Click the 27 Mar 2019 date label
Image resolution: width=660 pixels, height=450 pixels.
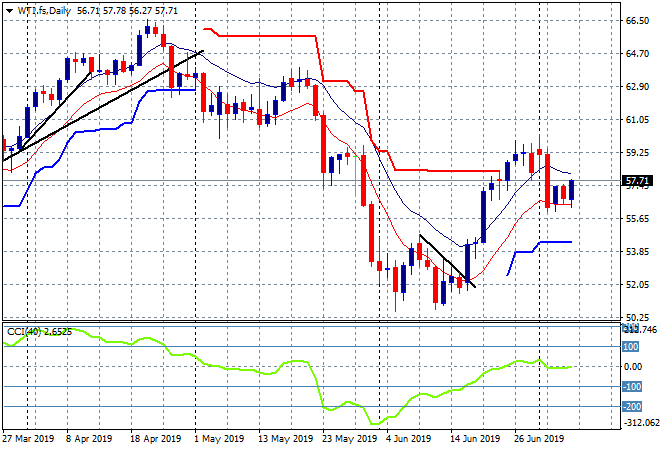point(28,439)
